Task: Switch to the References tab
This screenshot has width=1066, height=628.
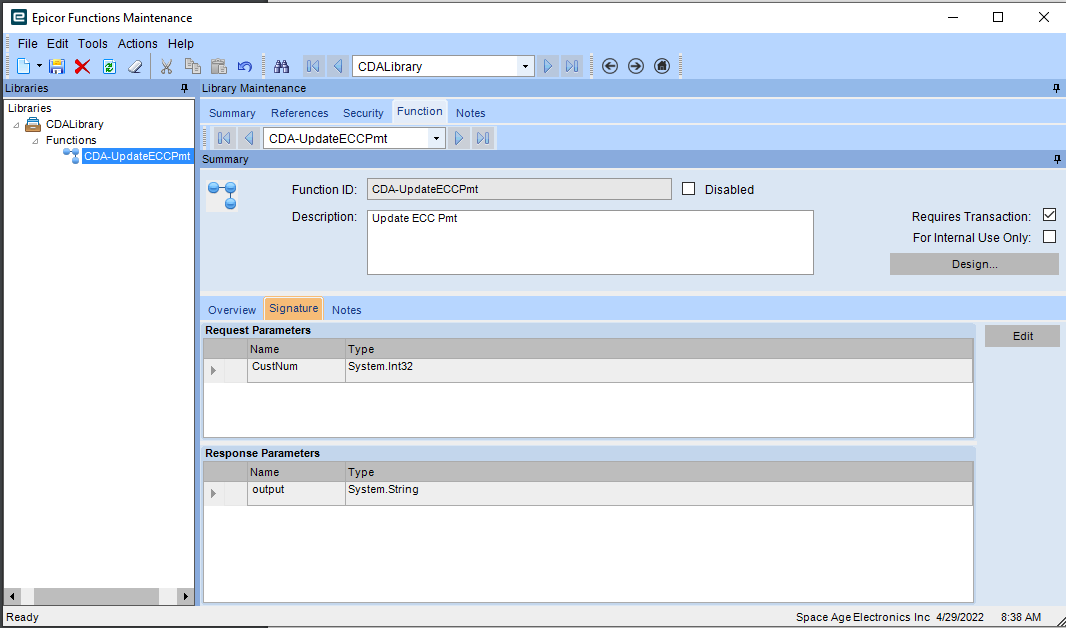Action: (x=299, y=113)
